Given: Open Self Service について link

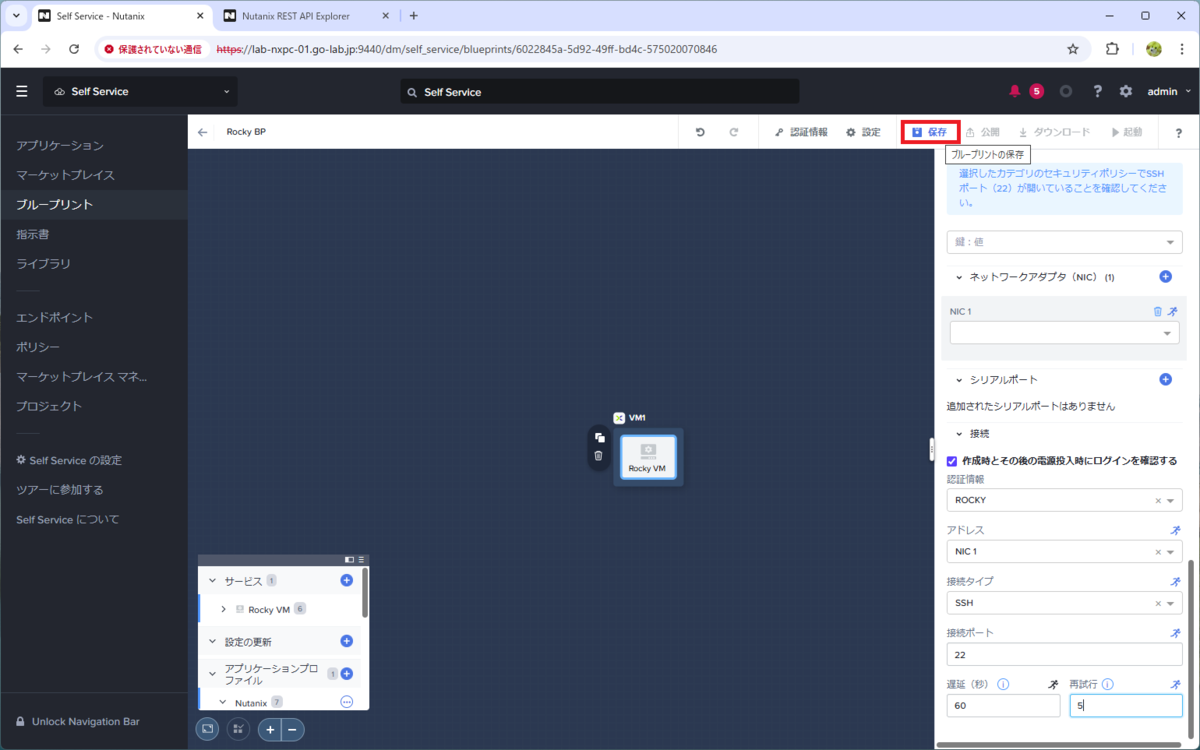Looking at the screenshot, I should pos(67,519).
